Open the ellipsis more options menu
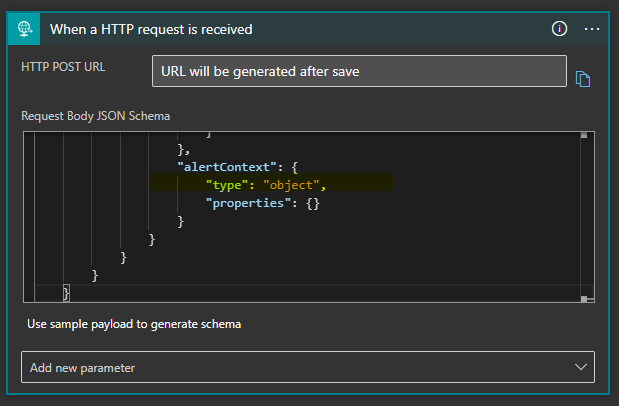619x406 pixels. [x=592, y=29]
